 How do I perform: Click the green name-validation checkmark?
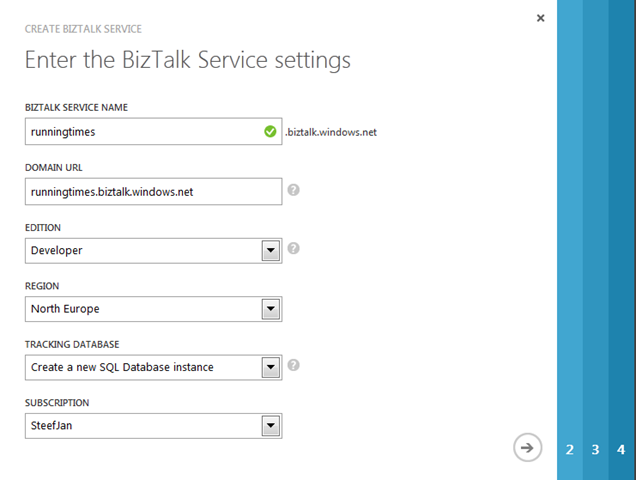pyautogui.click(x=270, y=131)
